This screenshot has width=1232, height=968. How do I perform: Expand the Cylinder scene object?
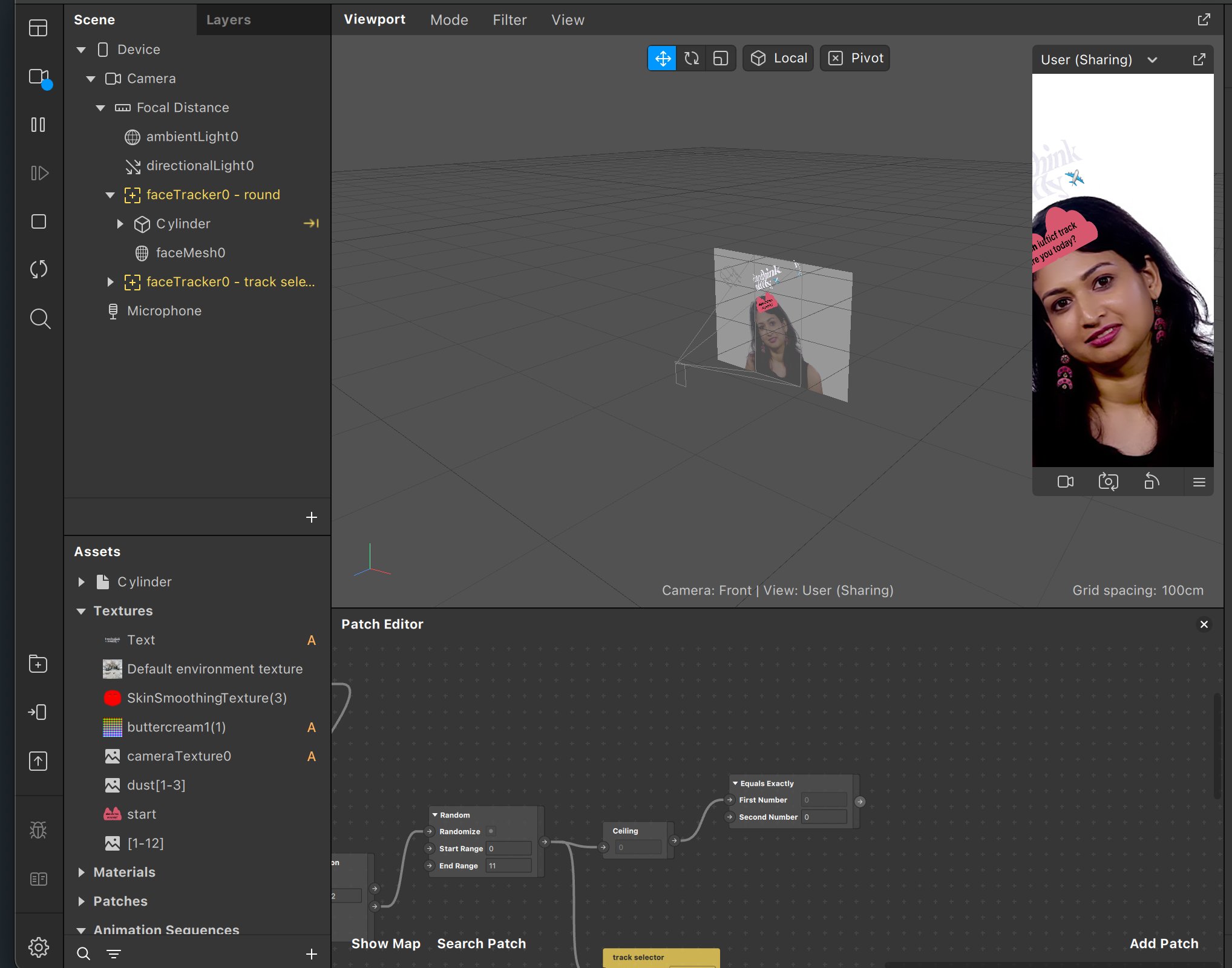pos(120,224)
